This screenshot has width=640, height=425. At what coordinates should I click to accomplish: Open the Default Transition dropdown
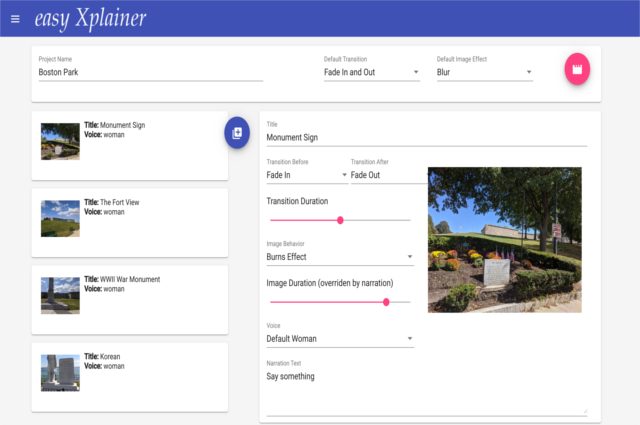coord(371,72)
